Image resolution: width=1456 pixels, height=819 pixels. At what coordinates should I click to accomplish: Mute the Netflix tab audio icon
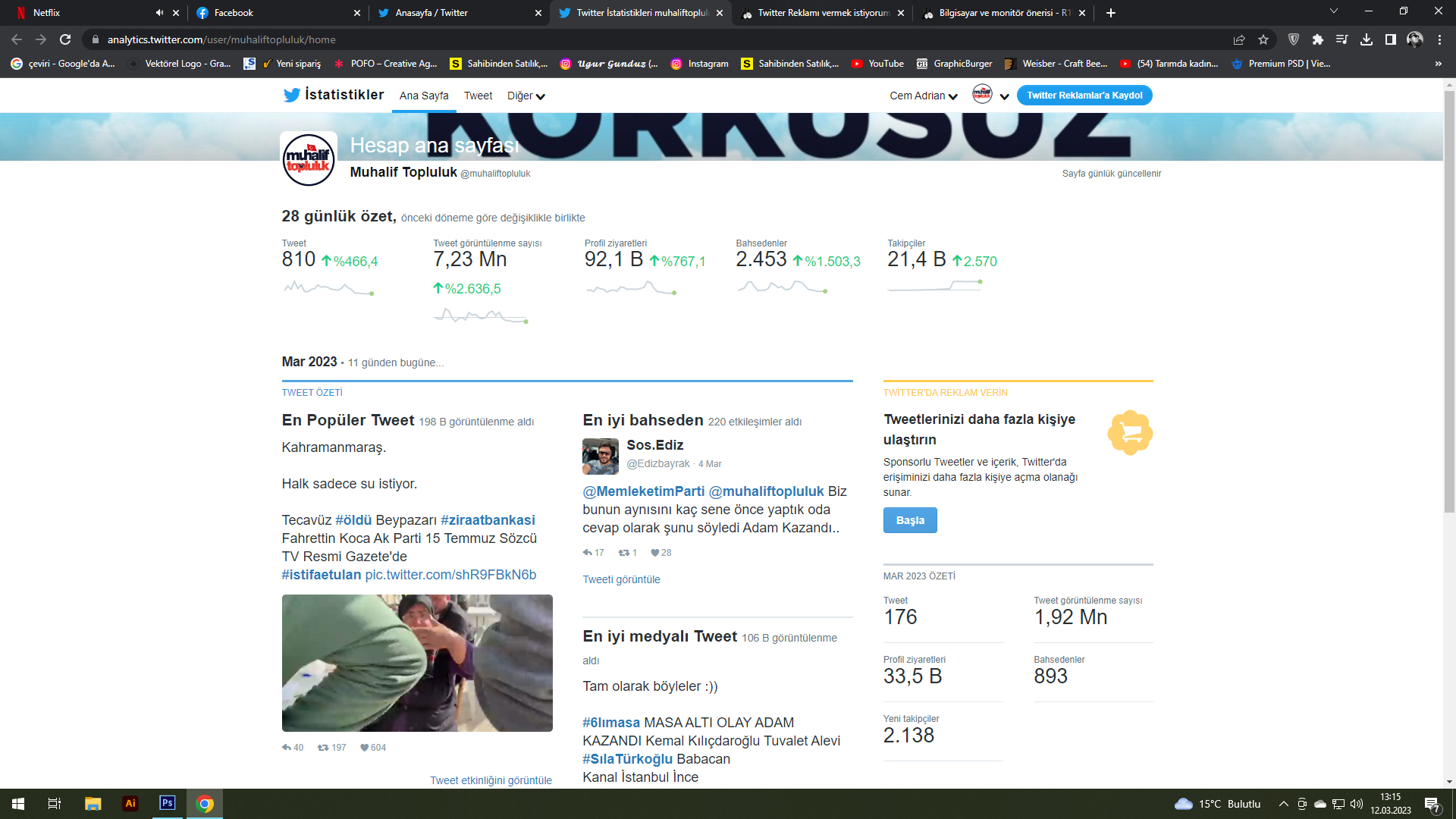click(x=159, y=13)
